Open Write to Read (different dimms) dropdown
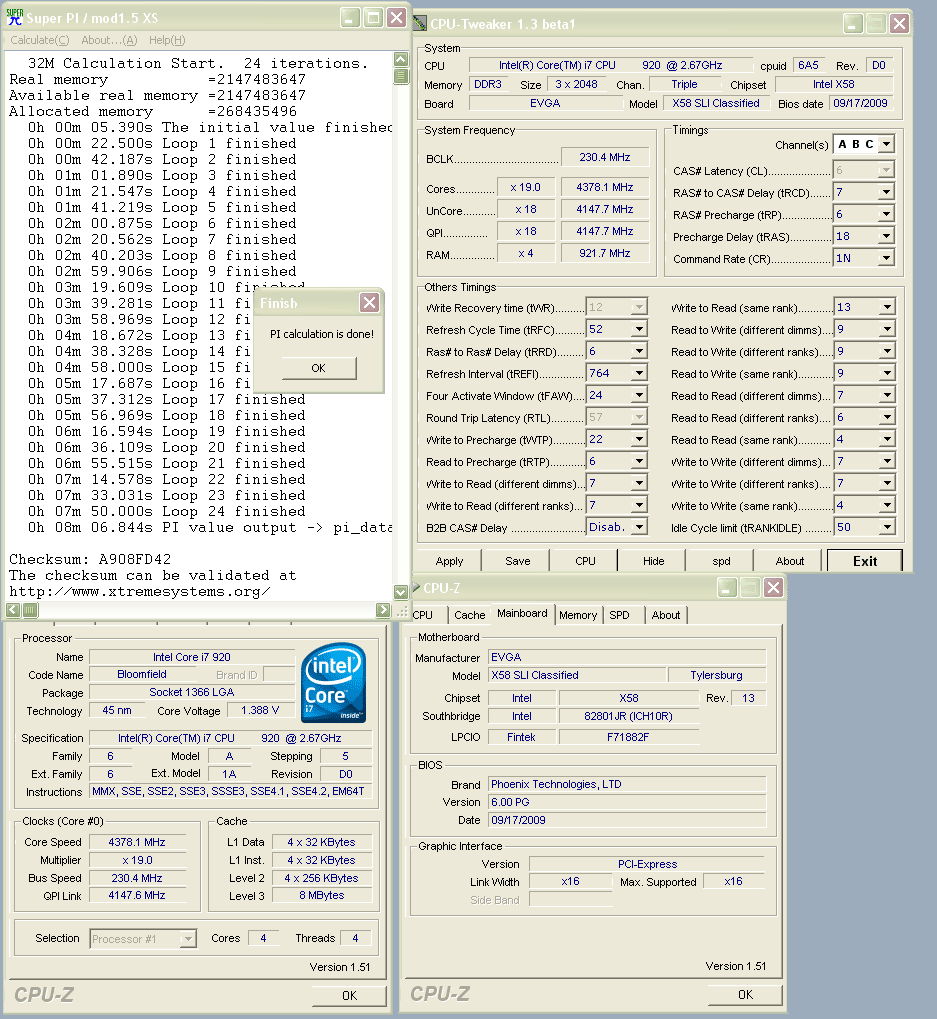 coord(639,484)
